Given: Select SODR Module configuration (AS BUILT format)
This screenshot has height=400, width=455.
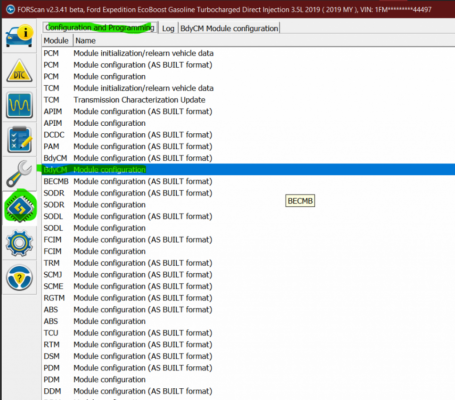Looking at the screenshot, I should pos(248,193).
